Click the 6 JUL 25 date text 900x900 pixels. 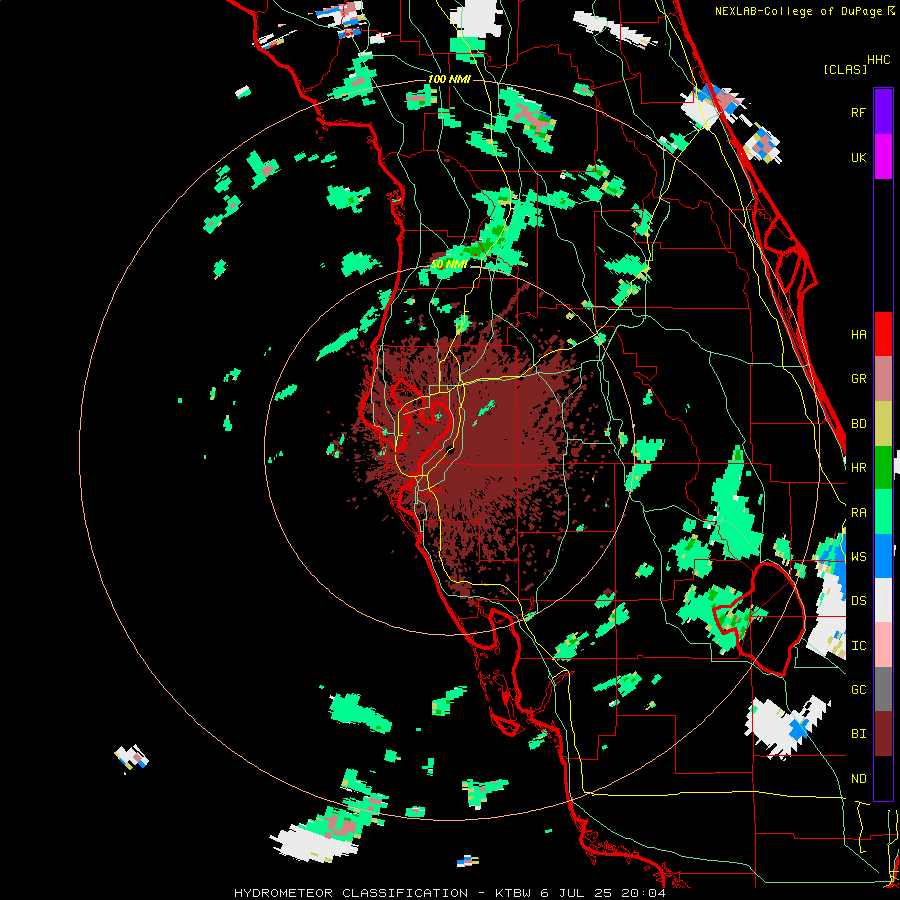[578, 893]
